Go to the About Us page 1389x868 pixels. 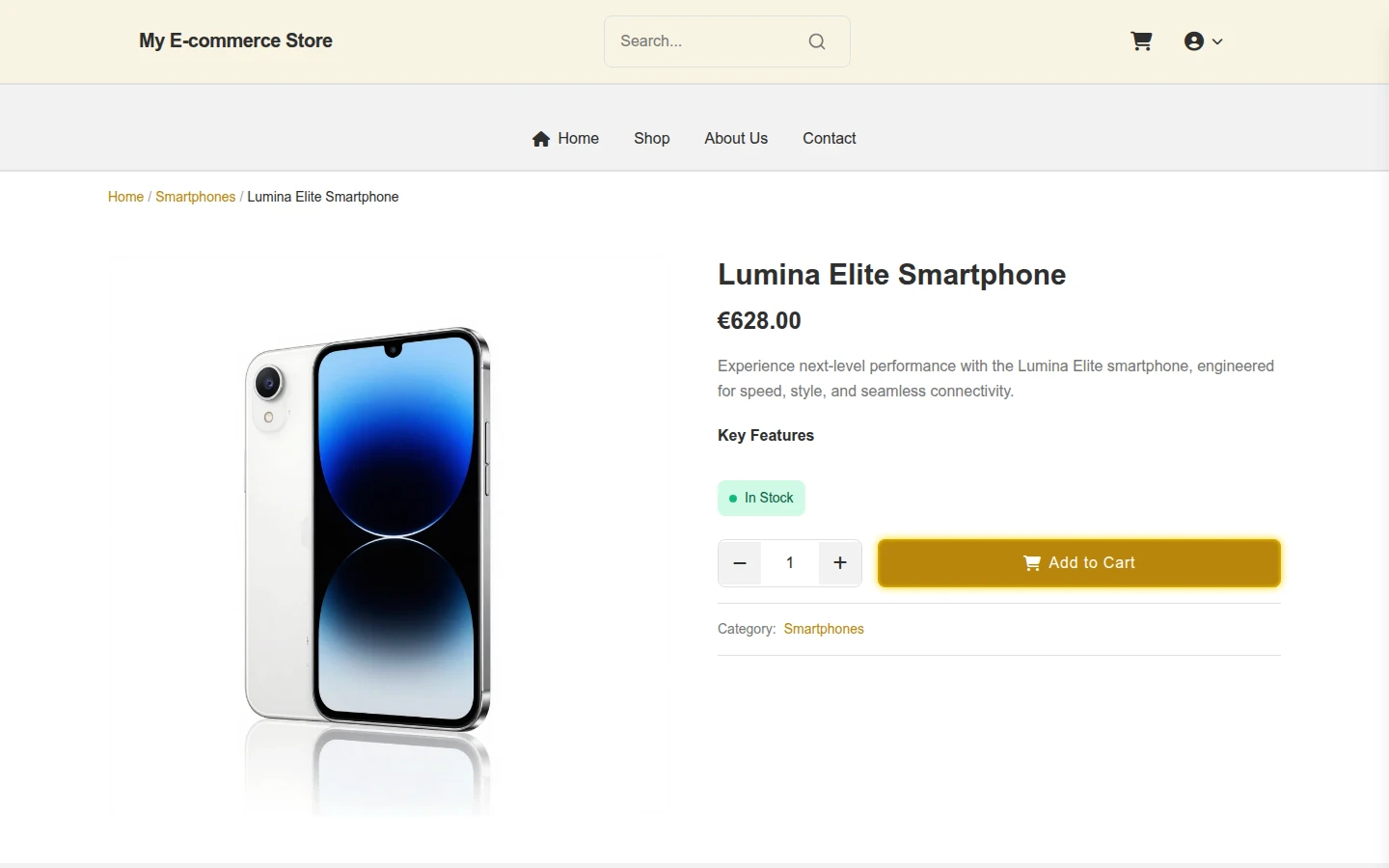click(736, 139)
